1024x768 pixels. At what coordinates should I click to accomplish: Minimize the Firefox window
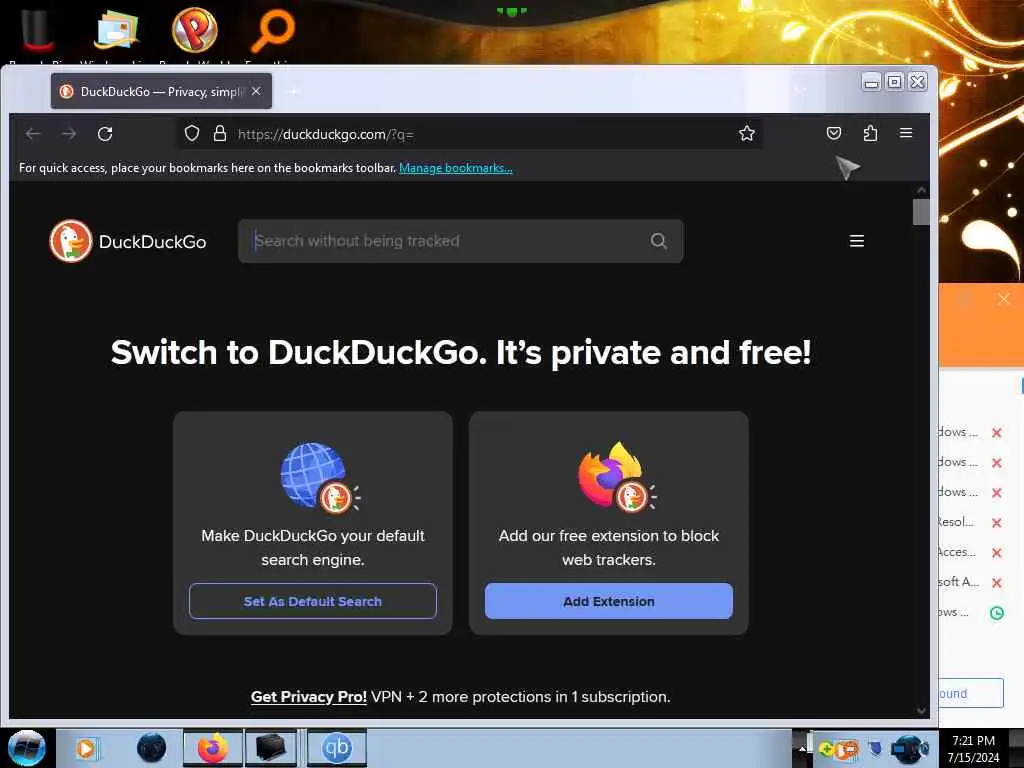tap(871, 82)
